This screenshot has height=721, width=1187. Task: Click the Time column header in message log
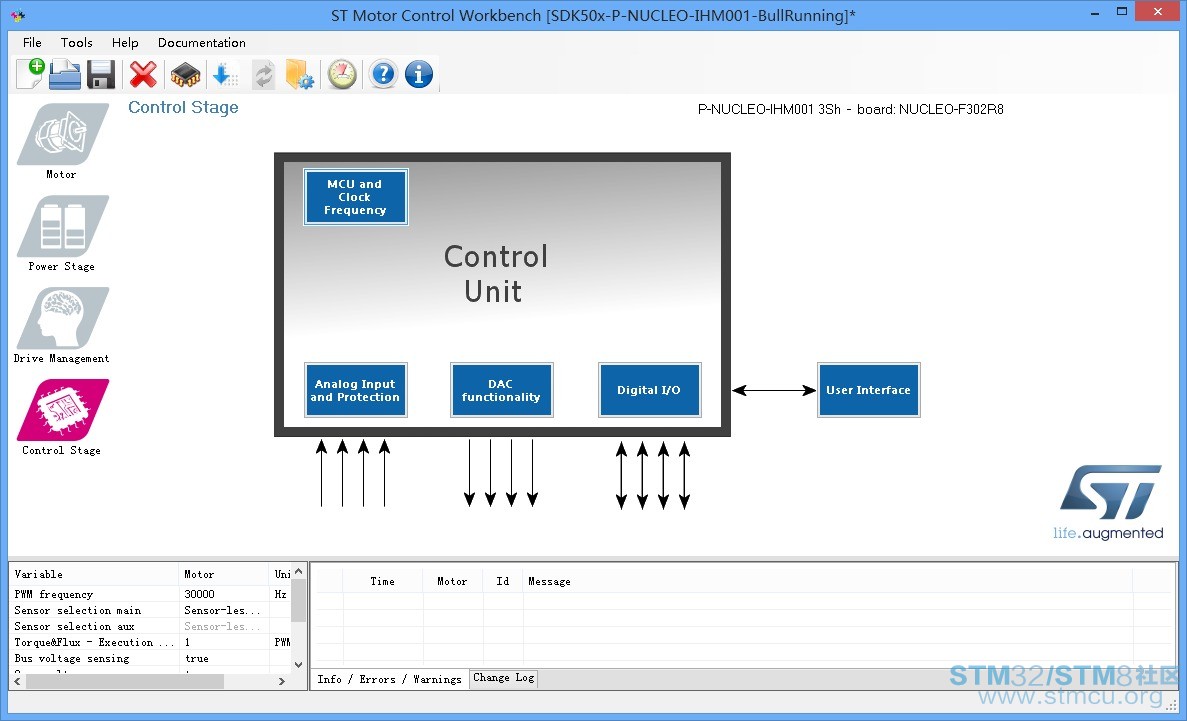[382, 582]
